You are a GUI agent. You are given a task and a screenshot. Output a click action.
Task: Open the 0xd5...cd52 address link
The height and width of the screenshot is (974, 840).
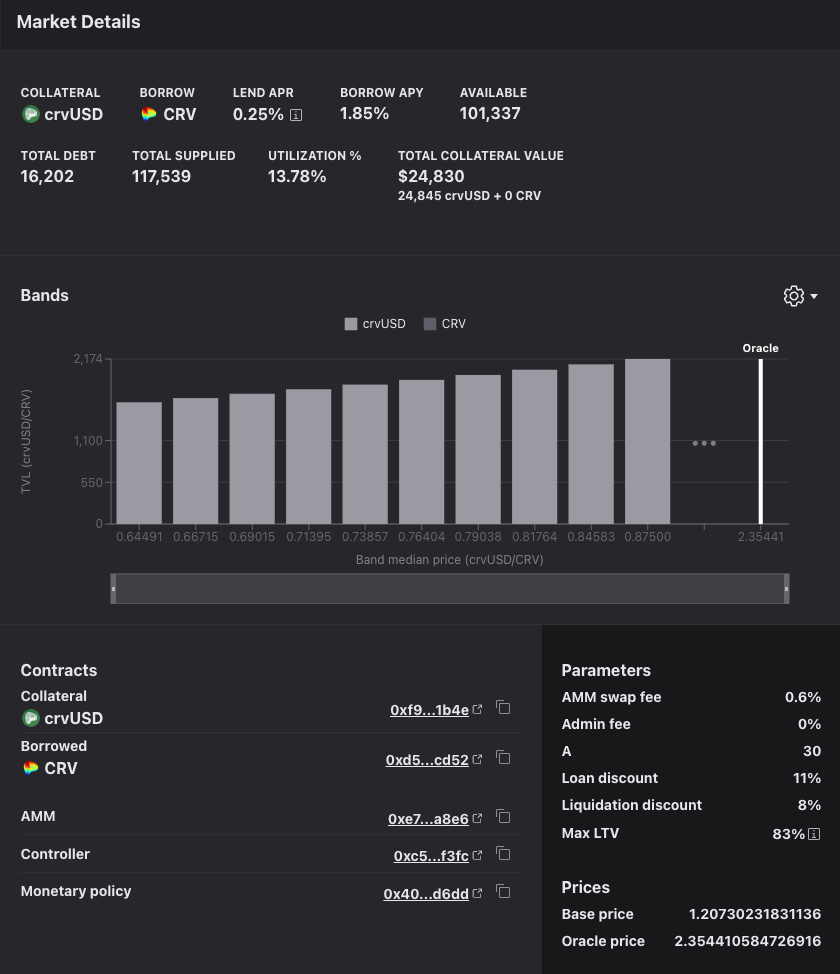(427, 760)
